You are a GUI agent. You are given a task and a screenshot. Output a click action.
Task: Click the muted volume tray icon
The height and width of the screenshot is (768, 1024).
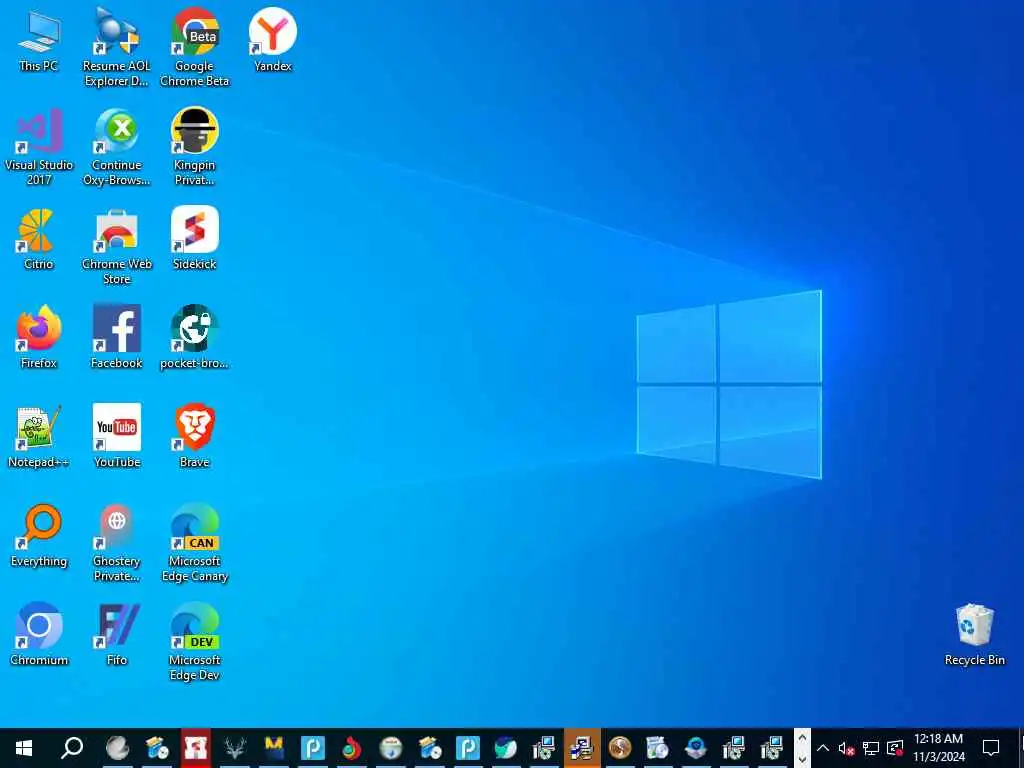[846, 748]
